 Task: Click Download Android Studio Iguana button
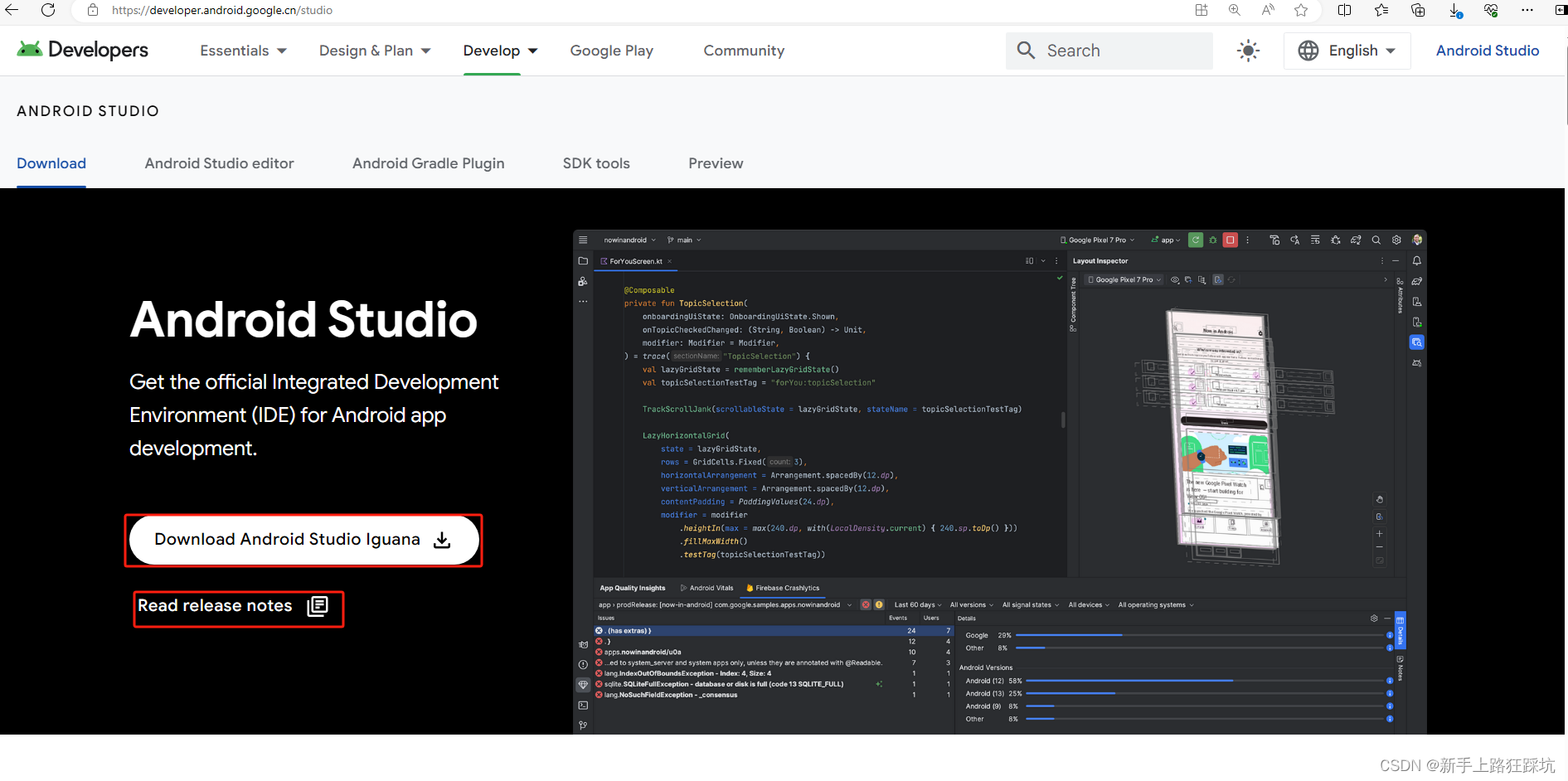click(303, 540)
